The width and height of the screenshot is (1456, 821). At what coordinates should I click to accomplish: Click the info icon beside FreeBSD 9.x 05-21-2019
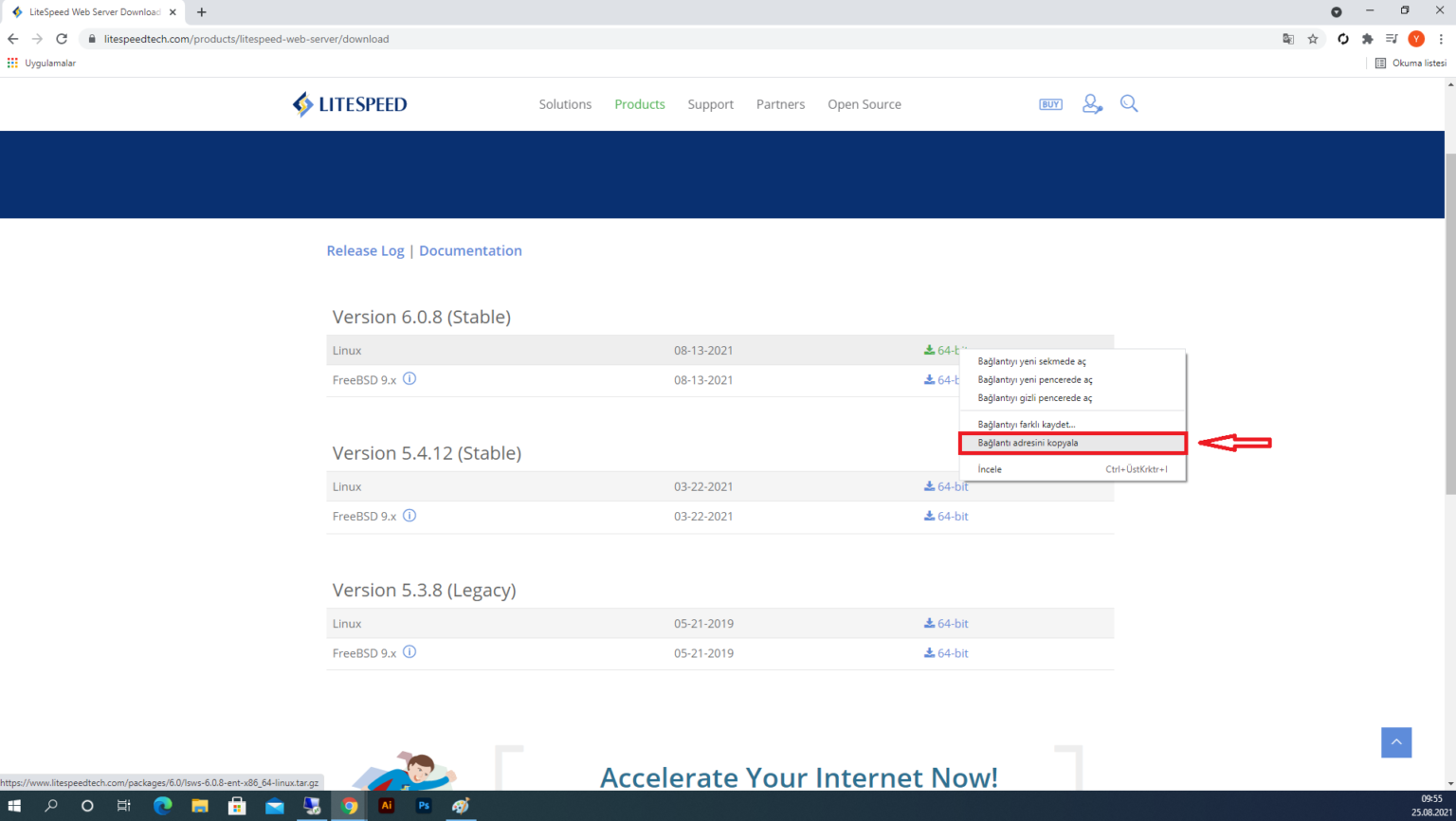[x=409, y=652]
